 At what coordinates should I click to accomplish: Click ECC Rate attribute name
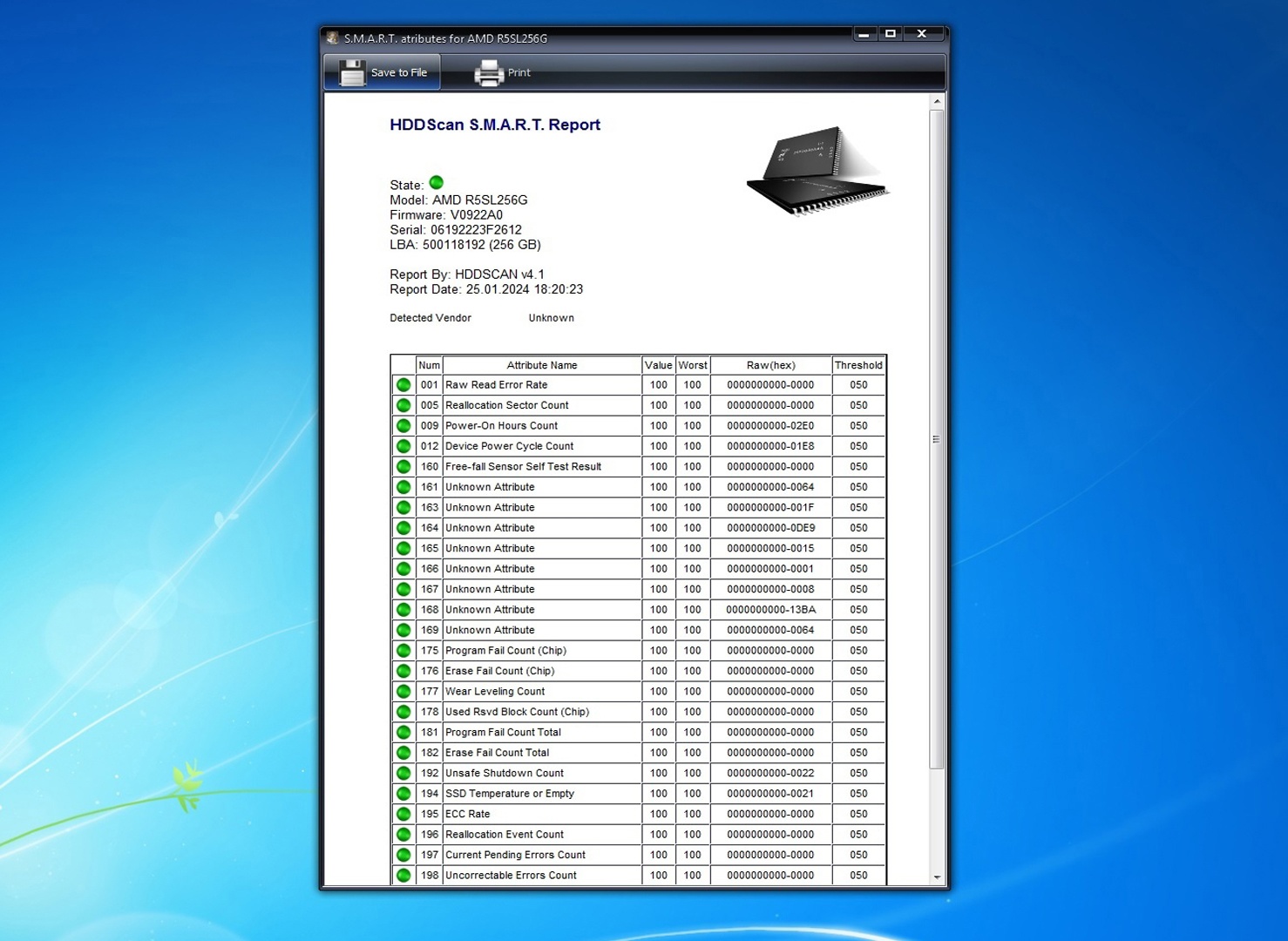pos(468,815)
